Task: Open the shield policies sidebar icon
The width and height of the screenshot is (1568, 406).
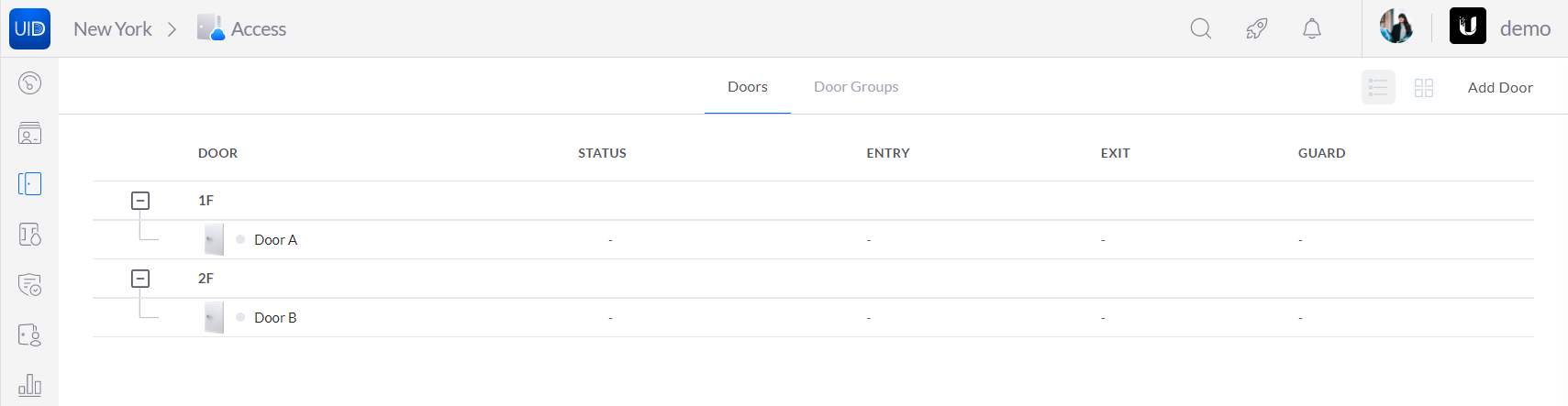Action: (29, 285)
